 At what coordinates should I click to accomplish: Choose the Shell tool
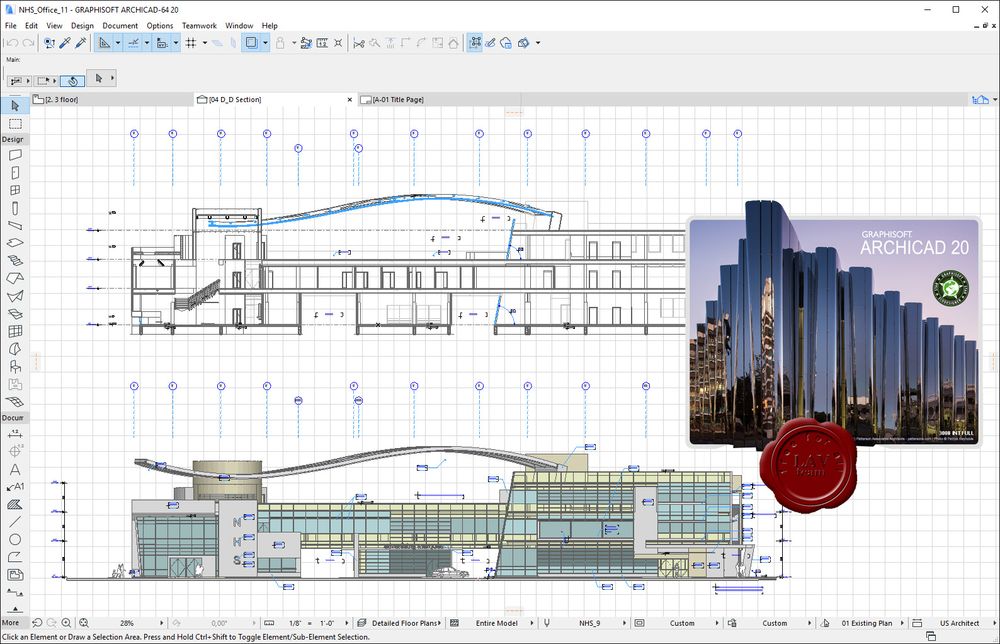pyautogui.click(x=15, y=296)
